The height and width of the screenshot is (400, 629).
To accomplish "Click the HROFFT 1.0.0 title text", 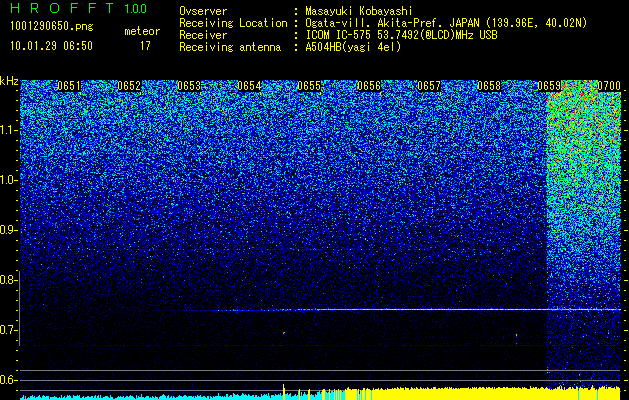I will (79, 8).
